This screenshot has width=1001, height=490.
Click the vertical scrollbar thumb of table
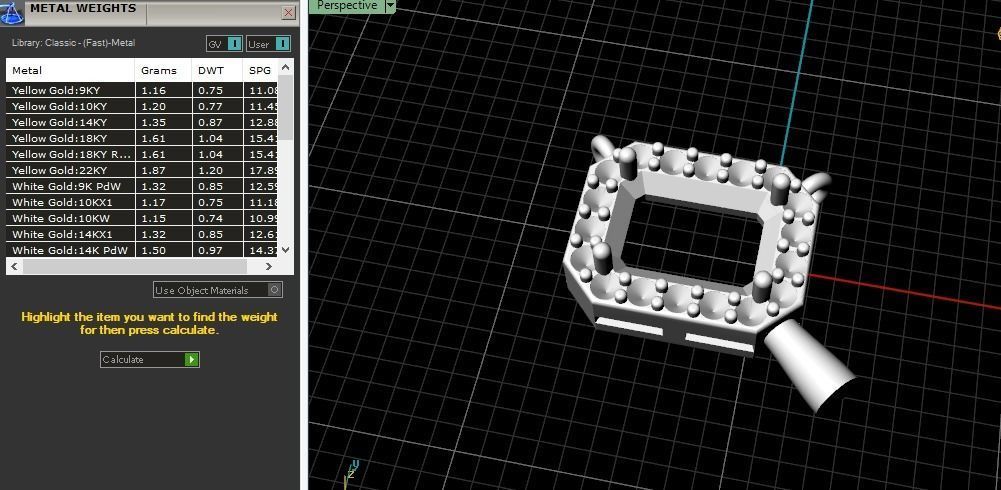pos(285,107)
